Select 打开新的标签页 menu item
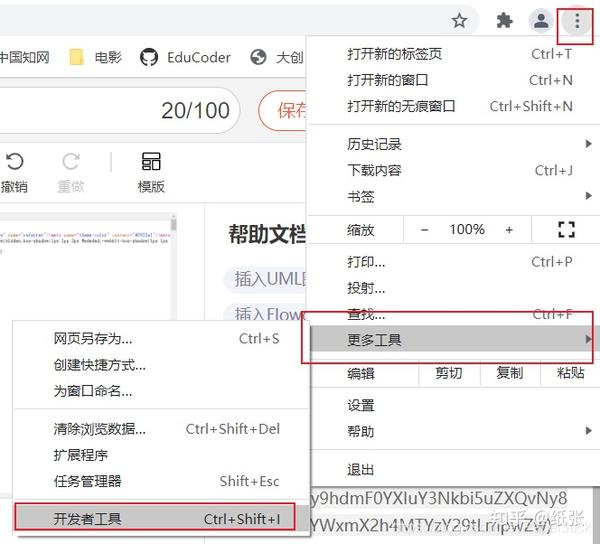This screenshot has height=544, width=600. [x=453, y=54]
